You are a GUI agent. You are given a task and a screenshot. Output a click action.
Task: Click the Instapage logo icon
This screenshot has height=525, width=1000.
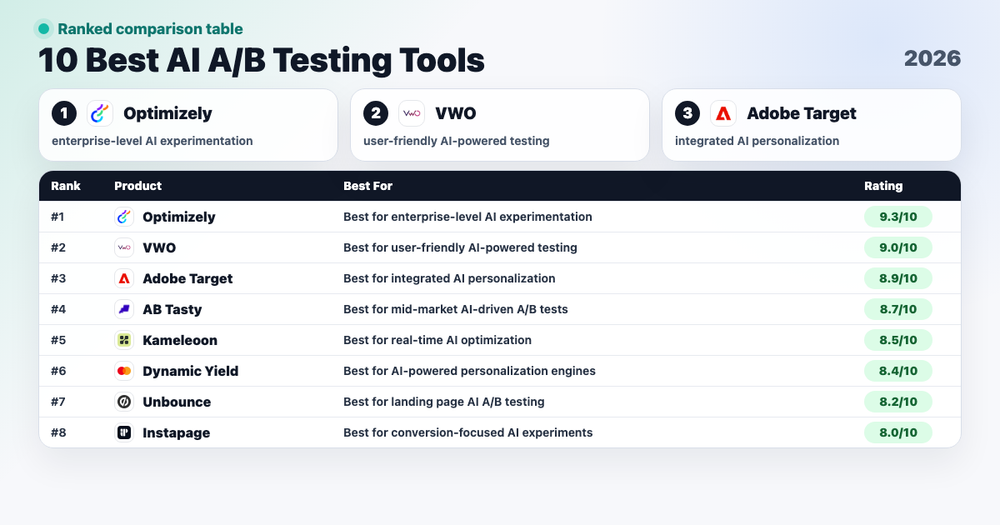click(124, 433)
